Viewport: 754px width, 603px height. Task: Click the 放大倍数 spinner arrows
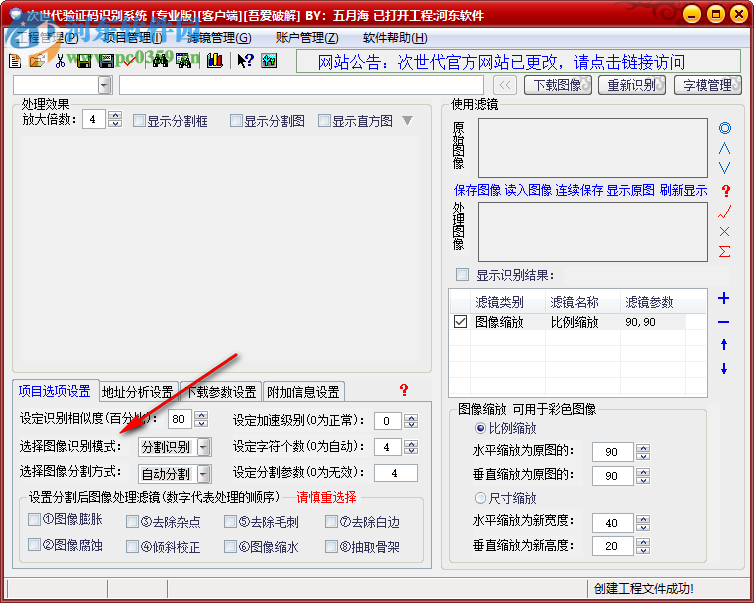point(115,119)
